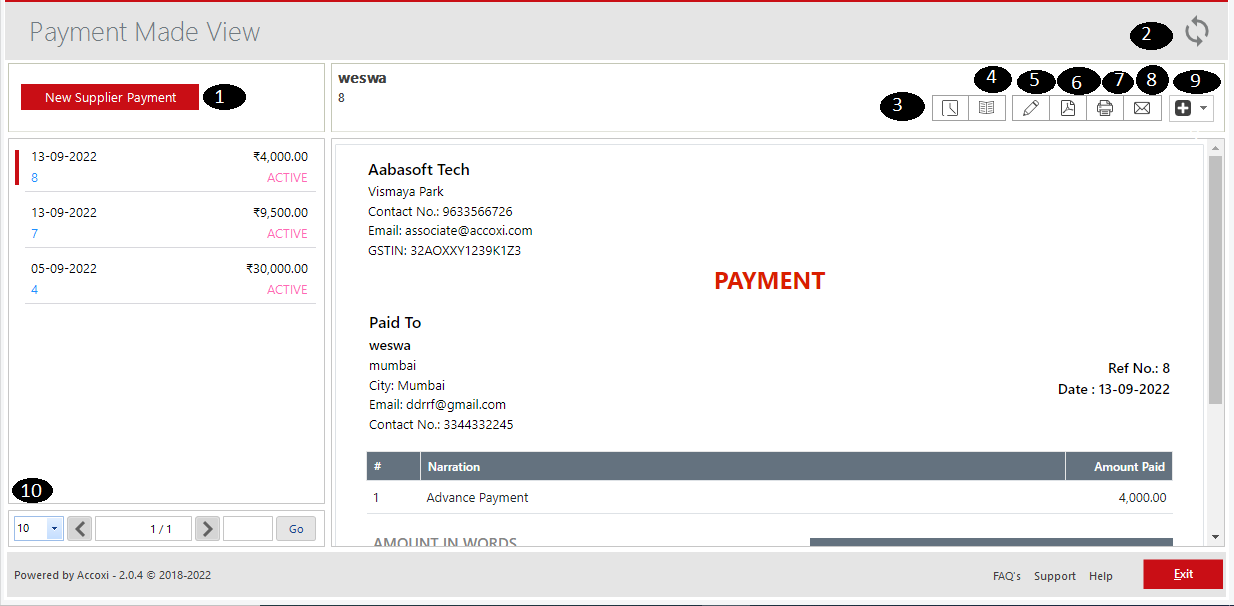Edit the payment with pencil icon
The image size is (1234, 606).
[x=1031, y=108]
